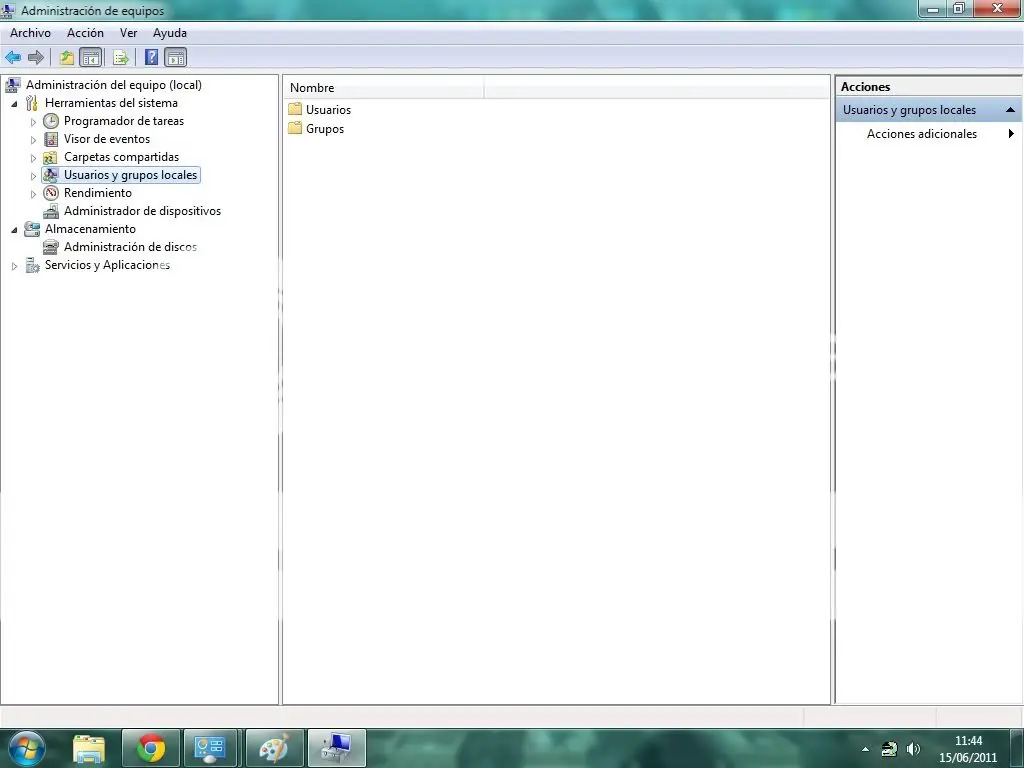This screenshot has width=1024, height=768.
Task: Click the Up one level folder icon
Action: [66, 58]
